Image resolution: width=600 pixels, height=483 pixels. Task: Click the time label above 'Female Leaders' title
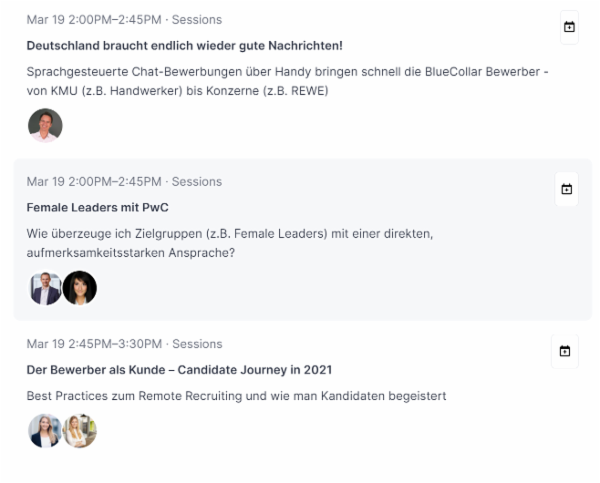(x=94, y=182)
